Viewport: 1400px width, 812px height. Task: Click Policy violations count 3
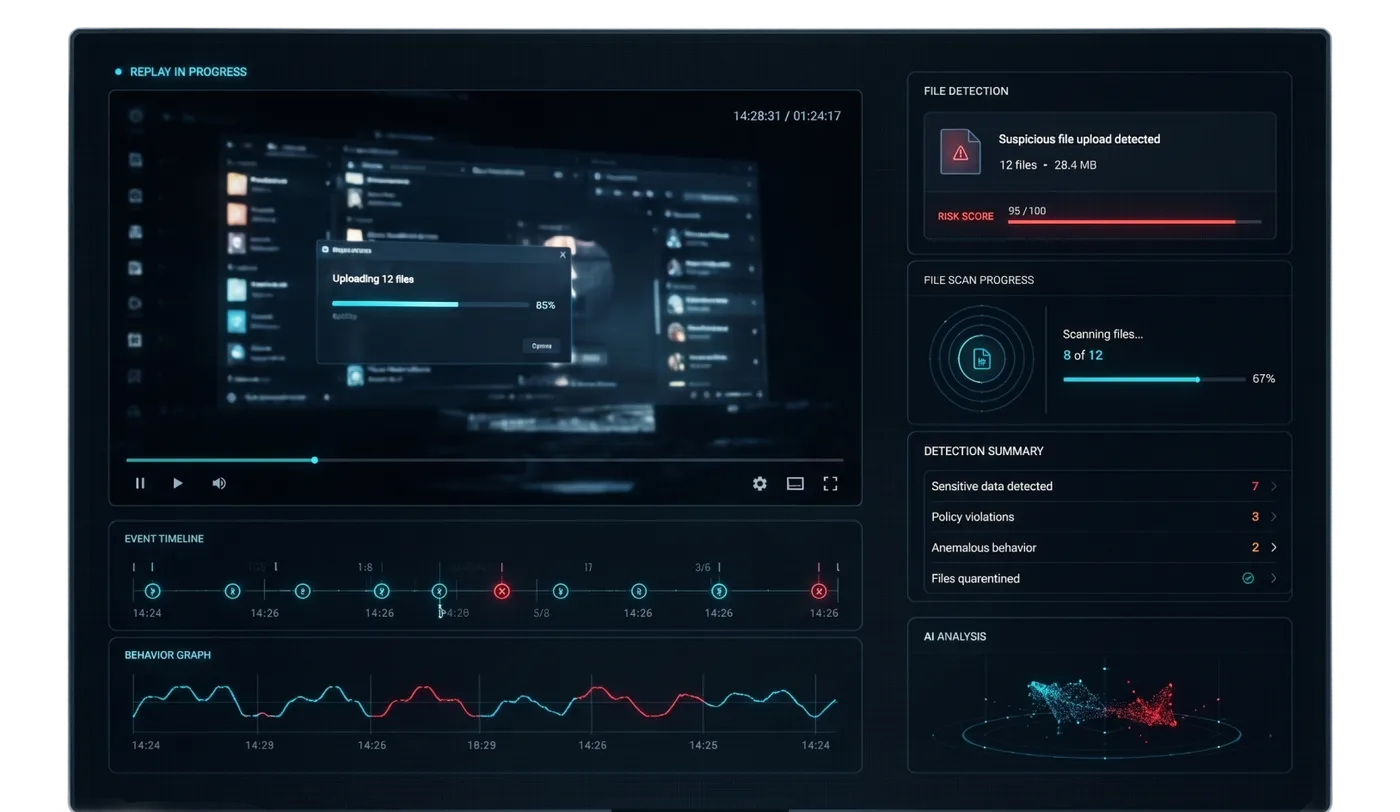[1255, 517]
